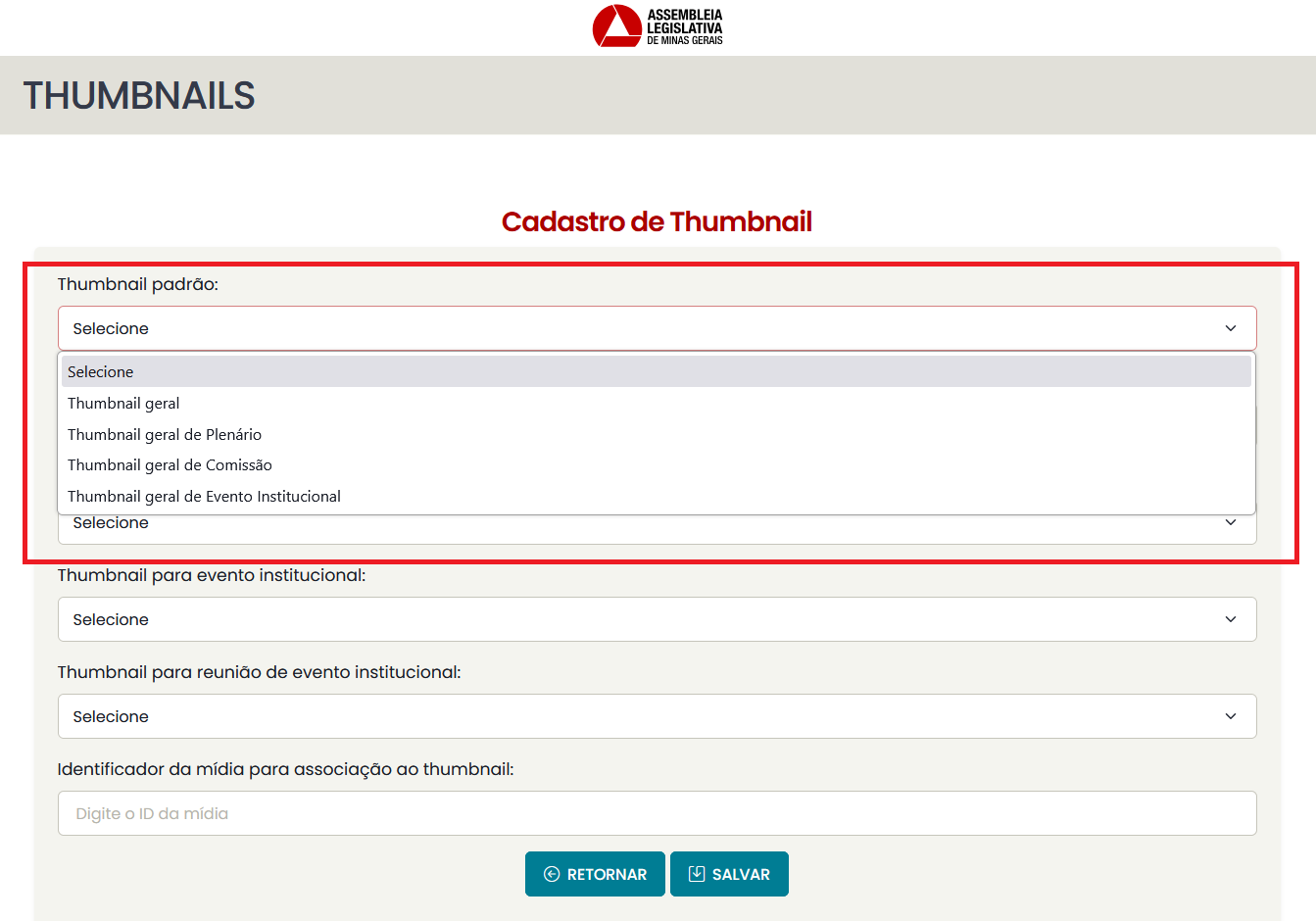Focus the 'Digite o ID da mídia' input field
Screen dimensions: 1316x921
[657, 813]
